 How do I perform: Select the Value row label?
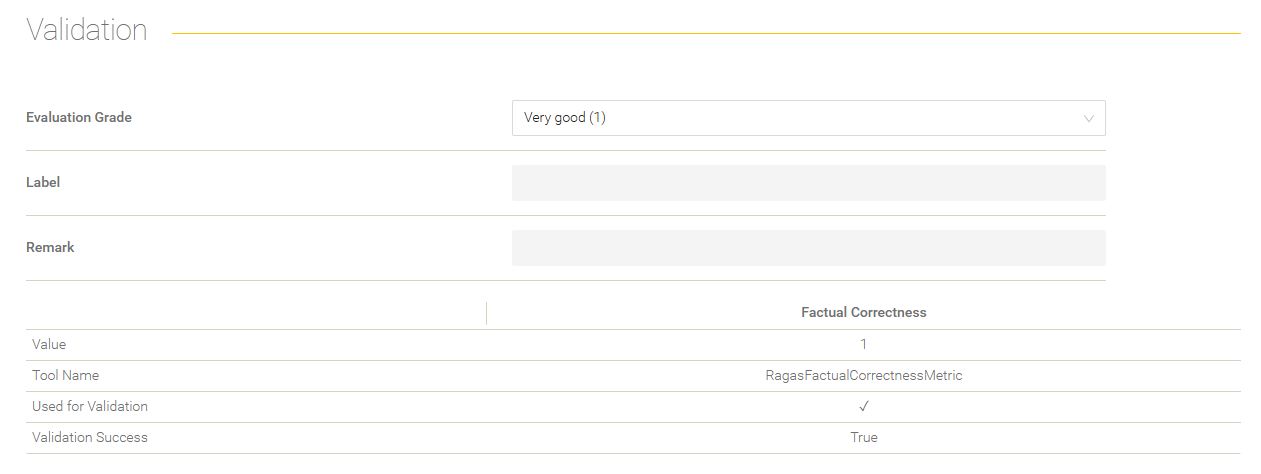(x=49, y=344)
